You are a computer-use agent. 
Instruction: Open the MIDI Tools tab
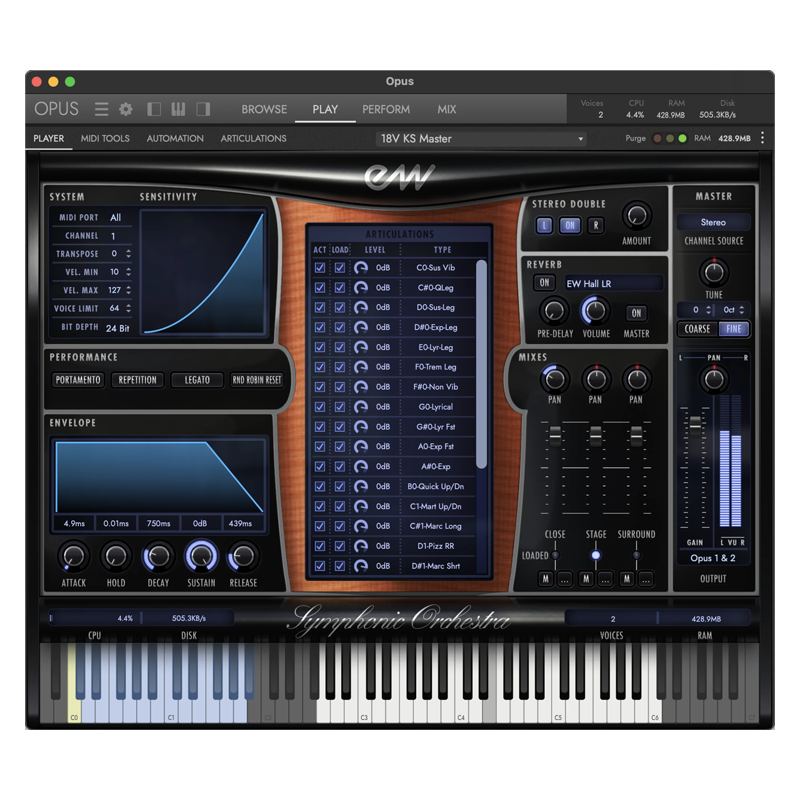pyautogui.click(x=105, y=138)
